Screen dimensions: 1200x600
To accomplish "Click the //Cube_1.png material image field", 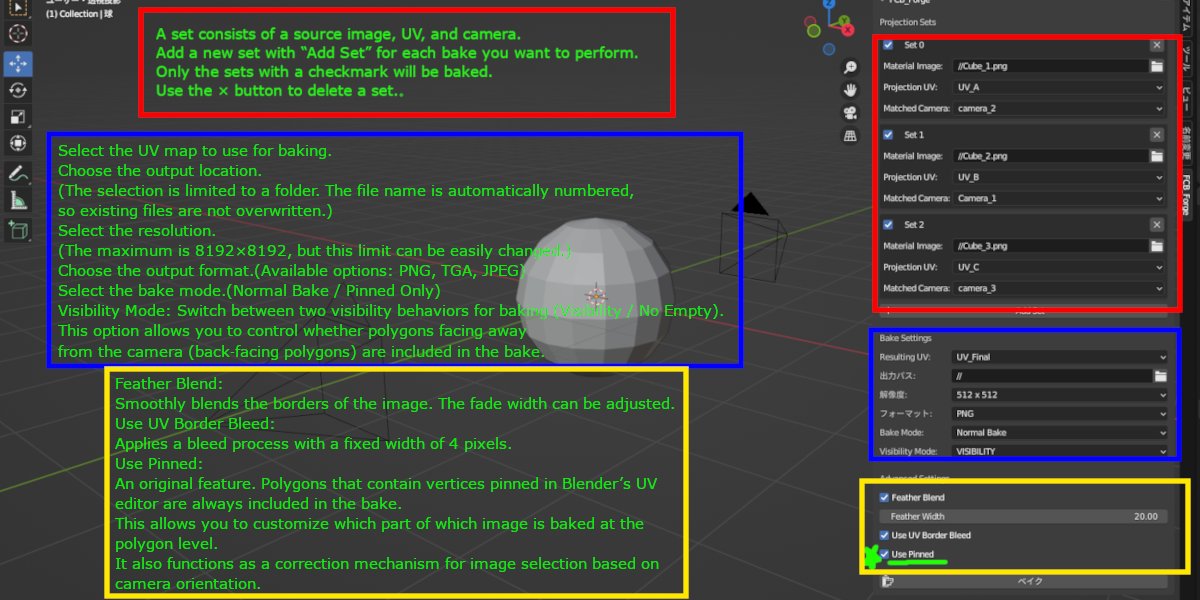I will 1050,66.
